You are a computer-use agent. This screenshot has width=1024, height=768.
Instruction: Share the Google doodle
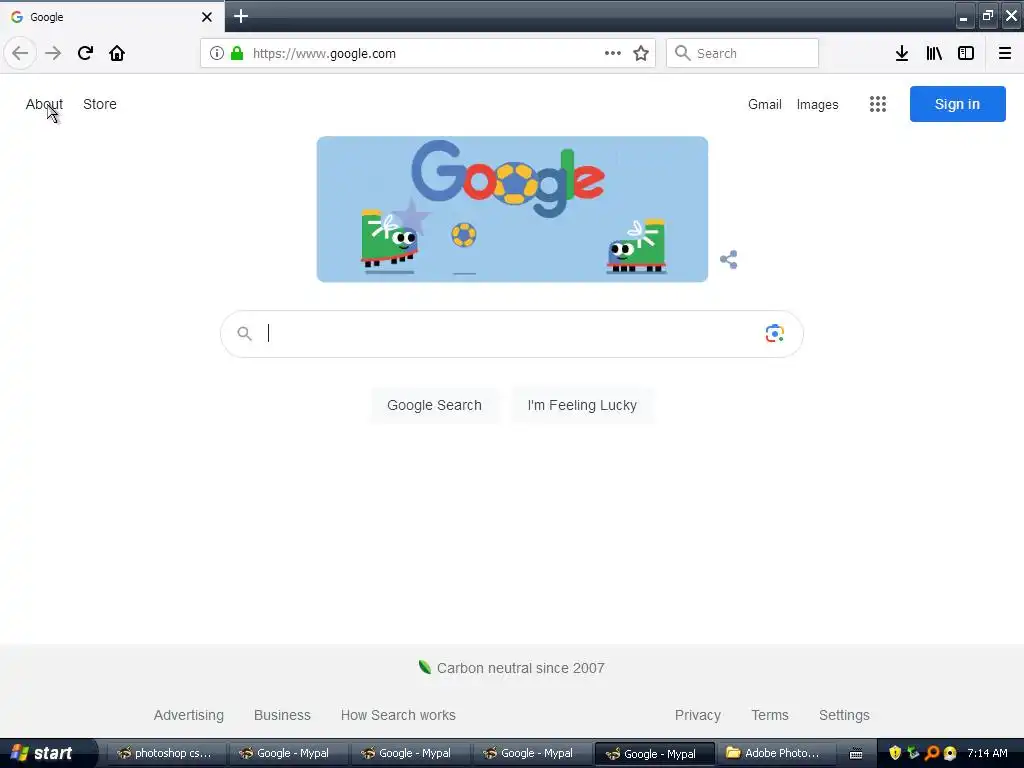(x=729, y=259)
